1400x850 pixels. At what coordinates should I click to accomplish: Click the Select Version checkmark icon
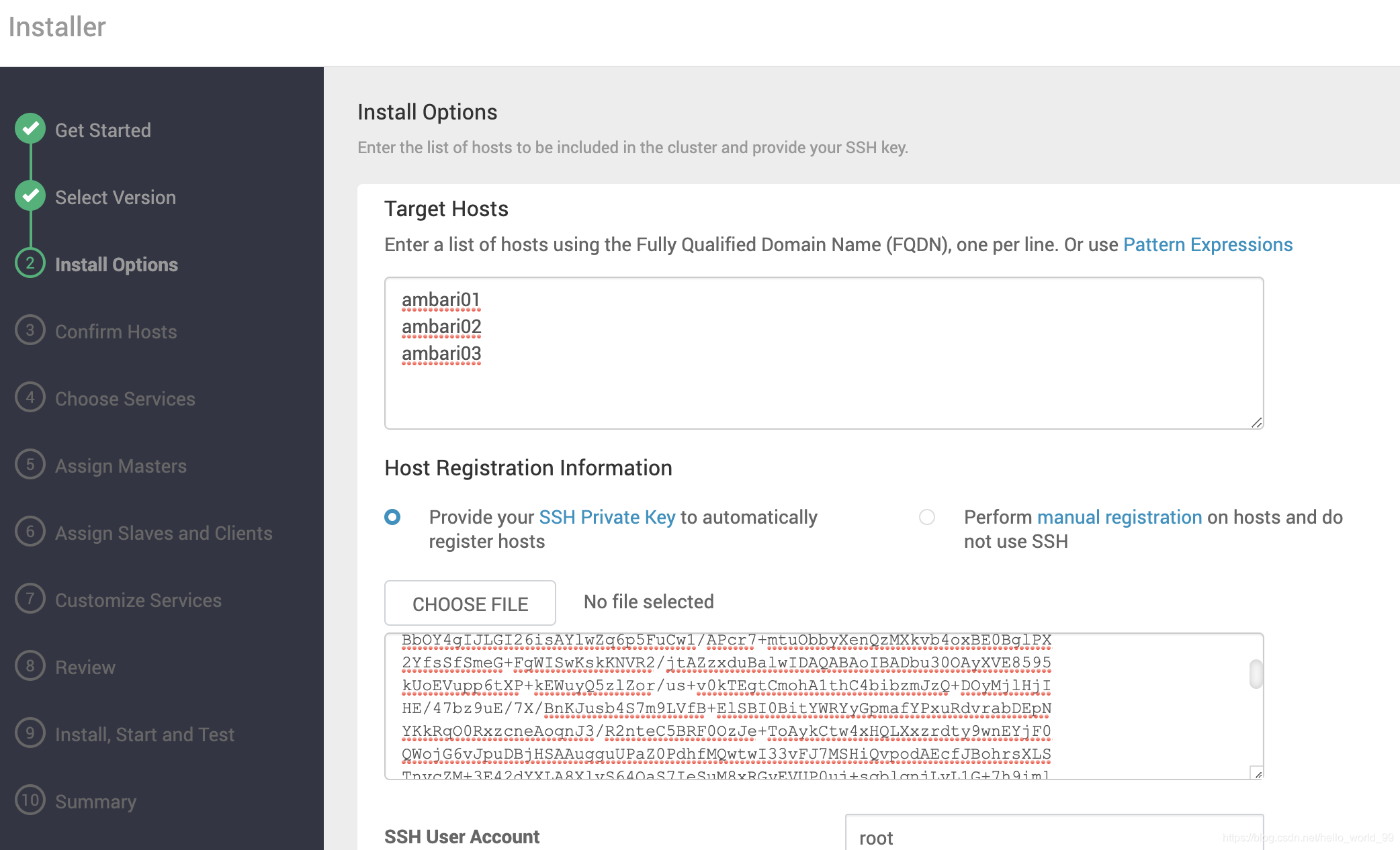(x=31, y=197)
